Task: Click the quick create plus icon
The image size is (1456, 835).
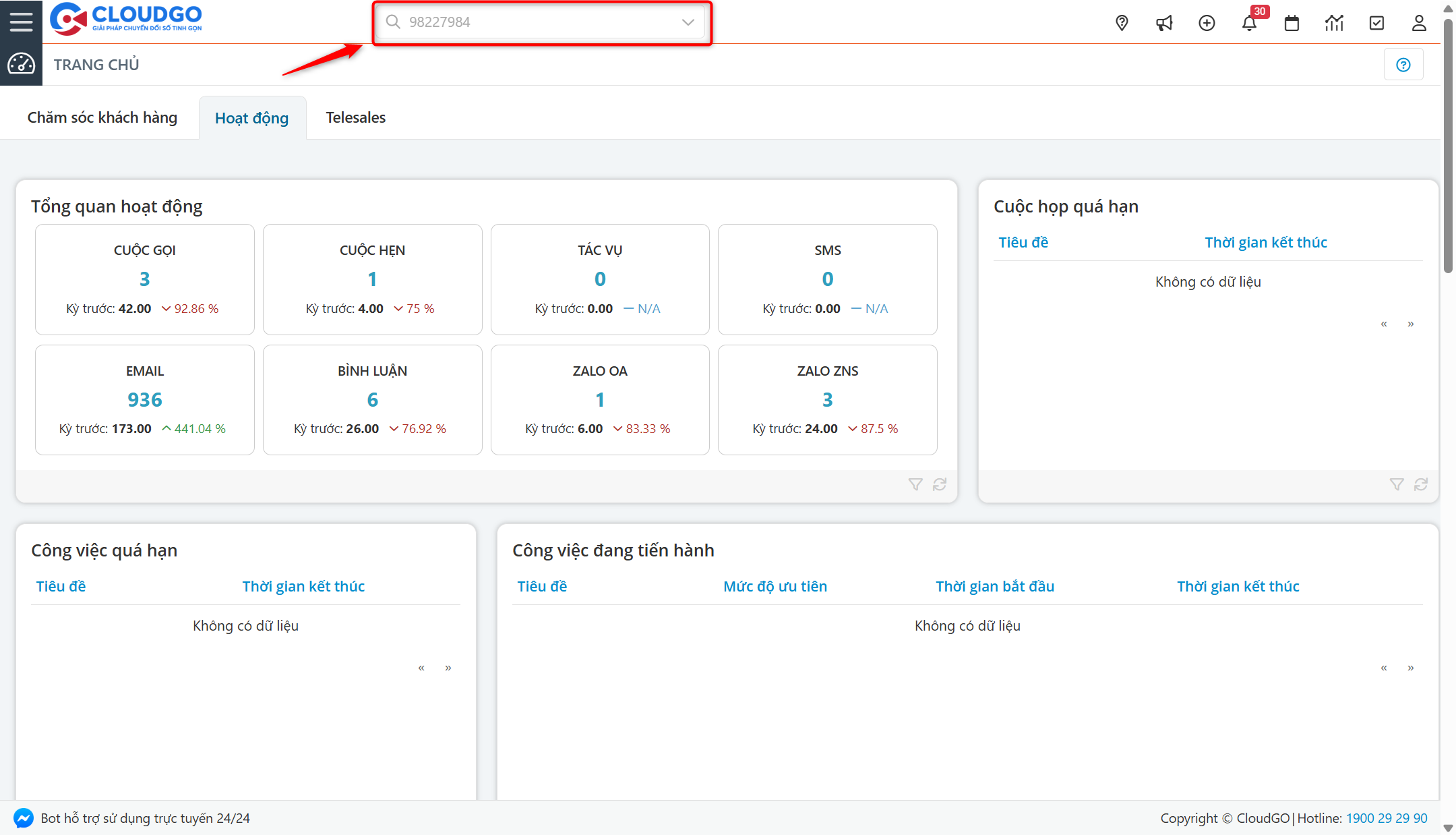Action: point(1207,23)
